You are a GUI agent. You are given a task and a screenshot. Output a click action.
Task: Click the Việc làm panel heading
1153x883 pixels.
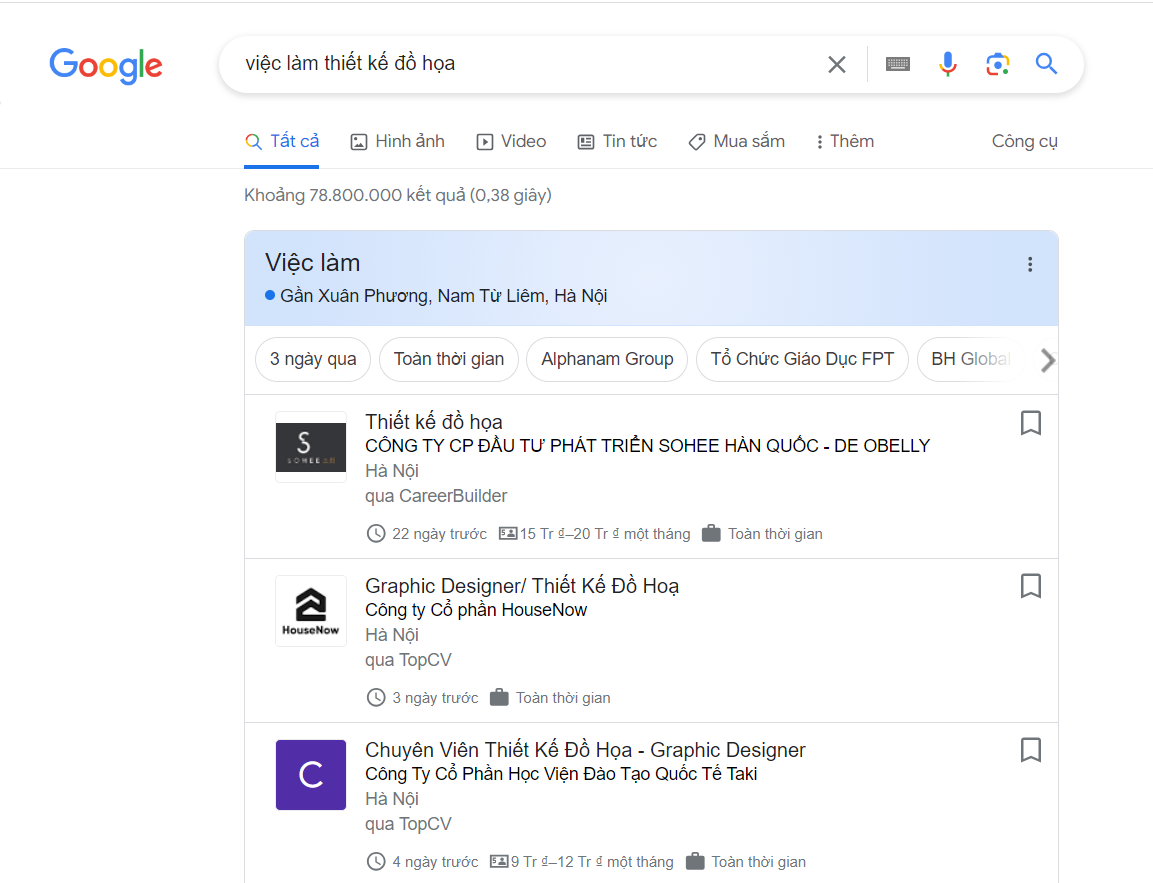pyautogui.click(x=313, y=263)
